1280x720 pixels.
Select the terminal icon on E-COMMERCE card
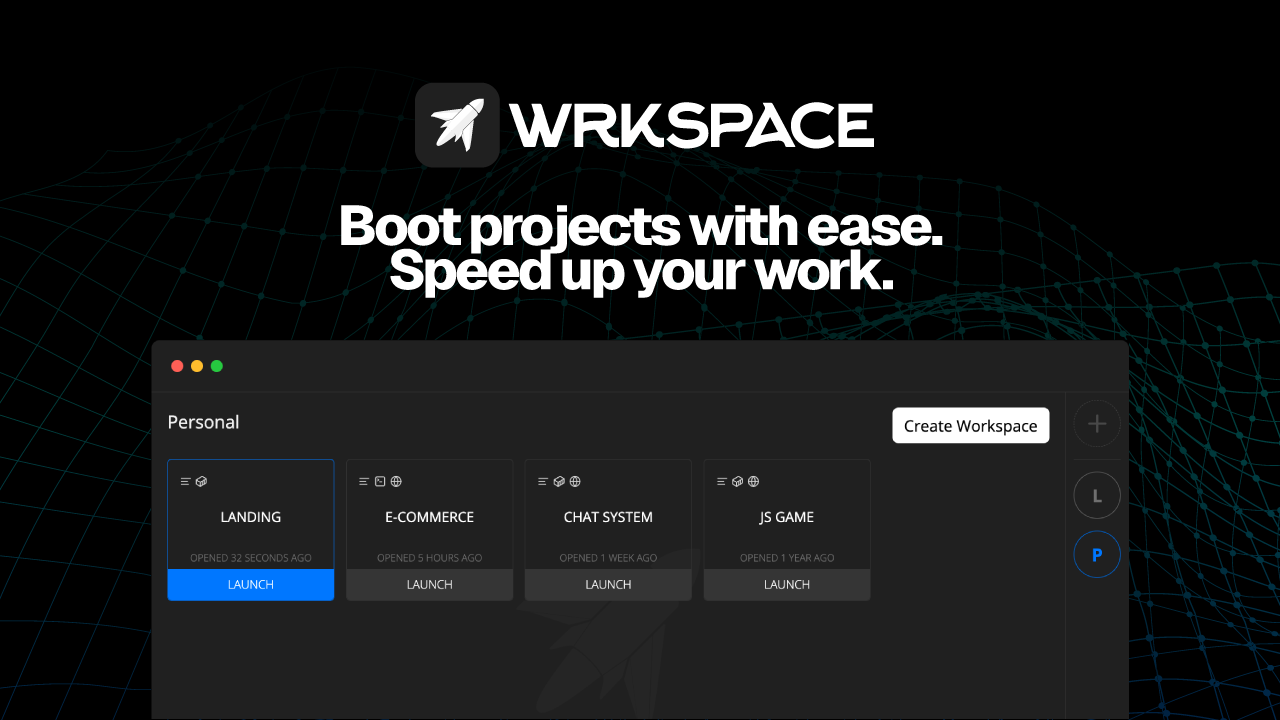378,481
